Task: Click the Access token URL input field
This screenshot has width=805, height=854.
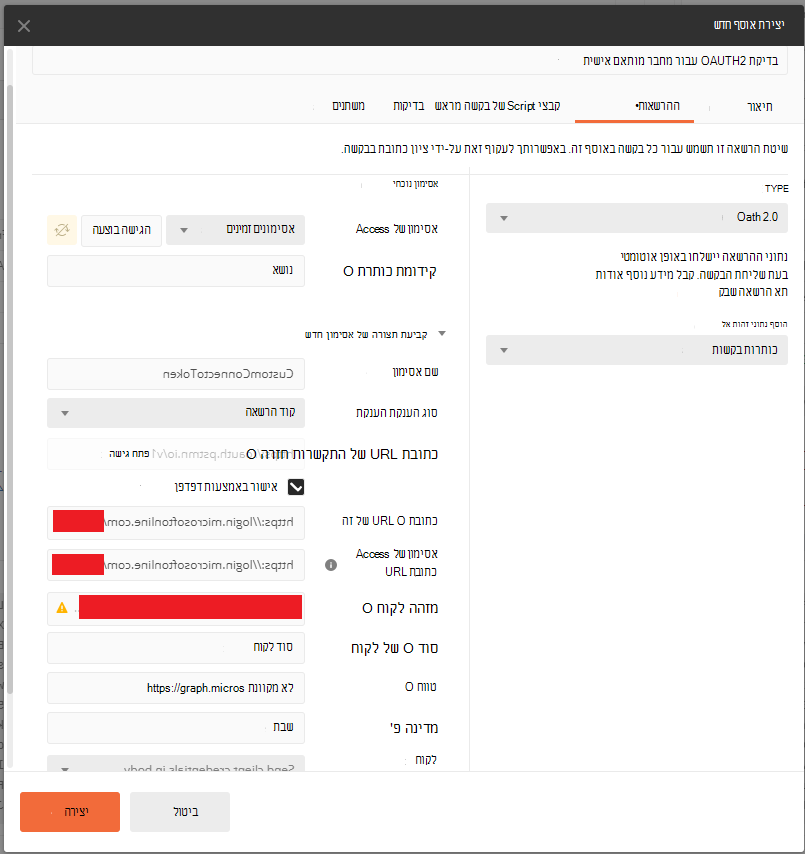Action: coord(176,565)
